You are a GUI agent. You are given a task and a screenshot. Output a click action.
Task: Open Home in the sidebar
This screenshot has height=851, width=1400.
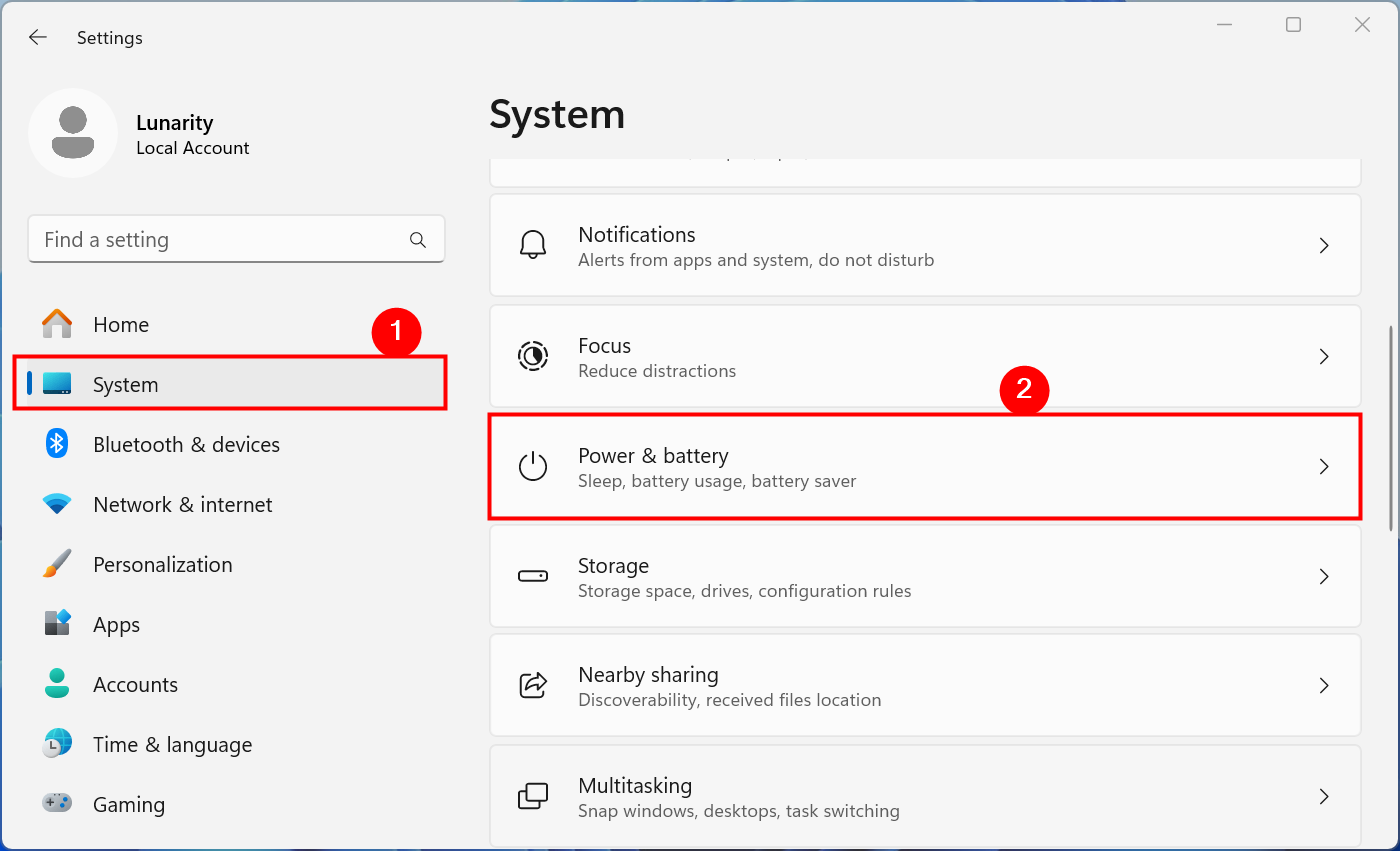coord(121,325)
